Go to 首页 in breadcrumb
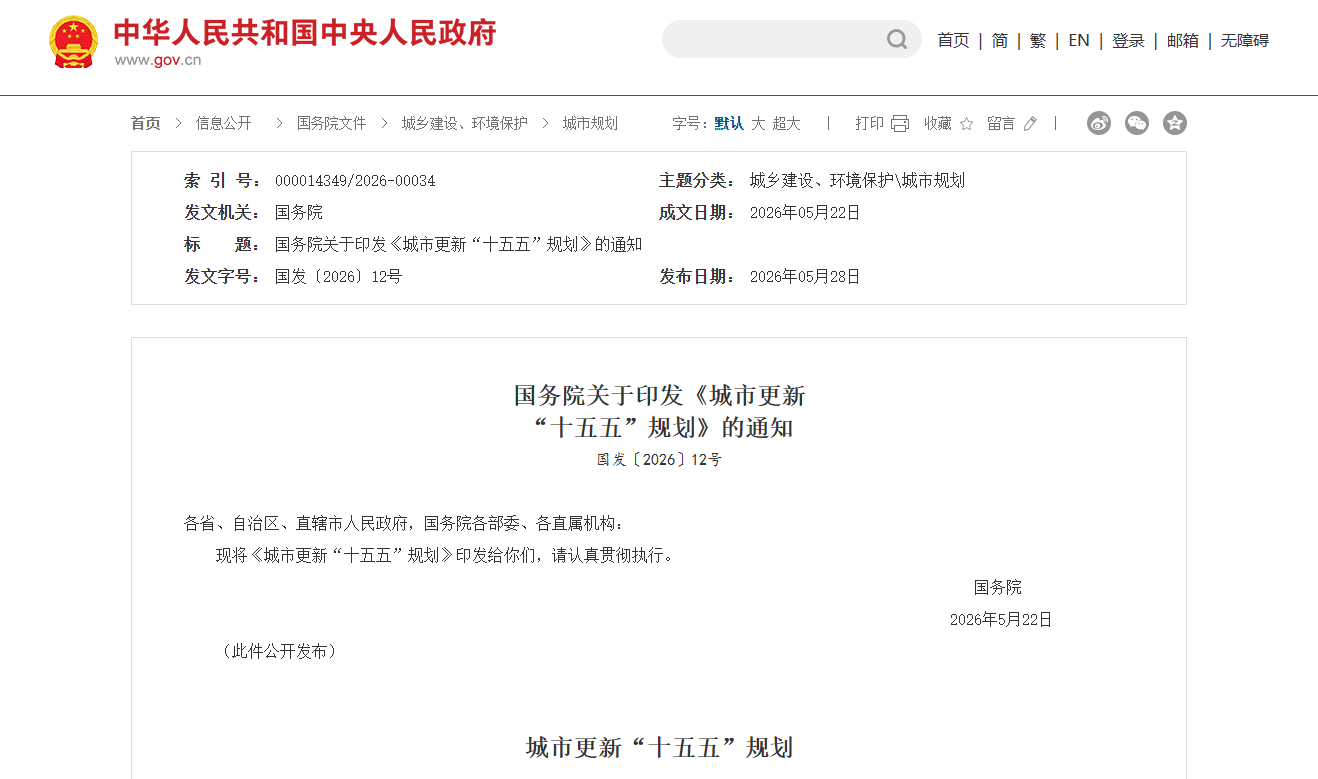The width and height of the screenshot is (1318, 779). coord(145,123)
